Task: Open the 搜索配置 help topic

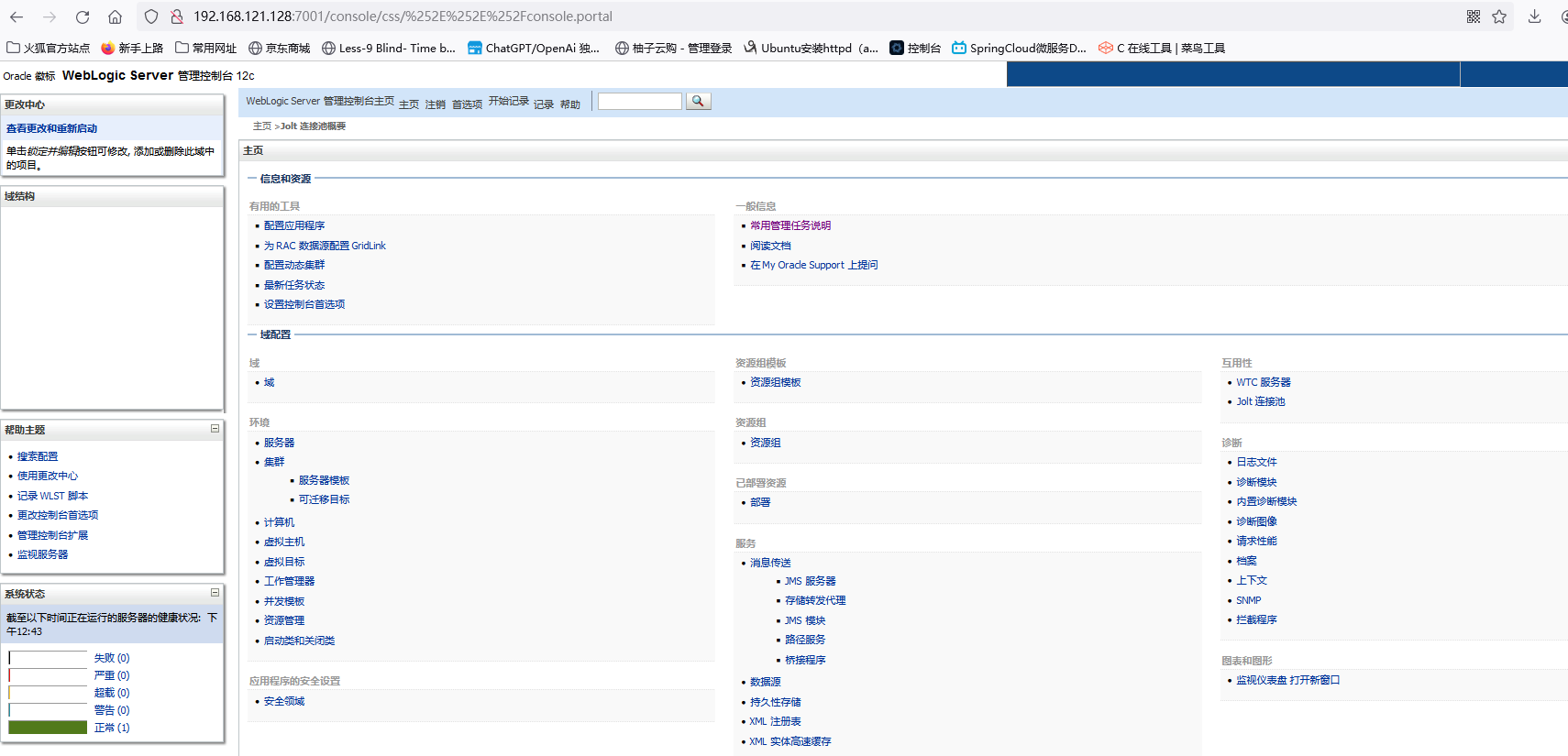Action: click(x=38, y=456)
